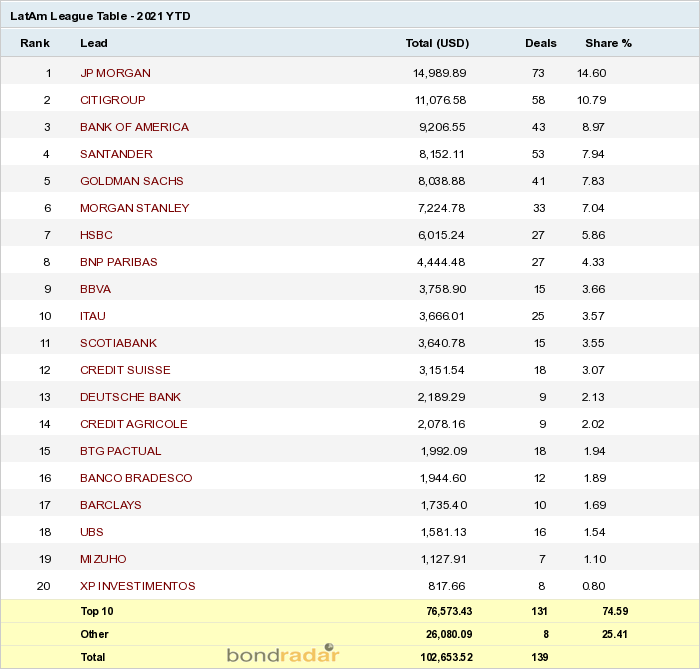Image resolution: width=700 pixels, height=669 pixels.
Task: Open the ITAU lead link
Action: point(93,316)
